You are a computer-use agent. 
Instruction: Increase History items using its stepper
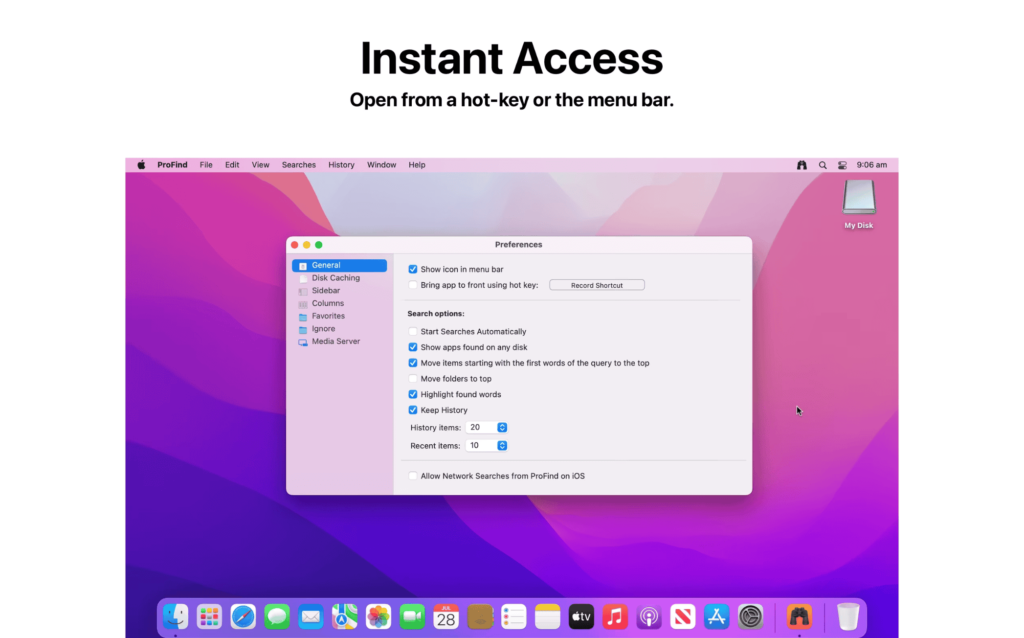point(501,424)
